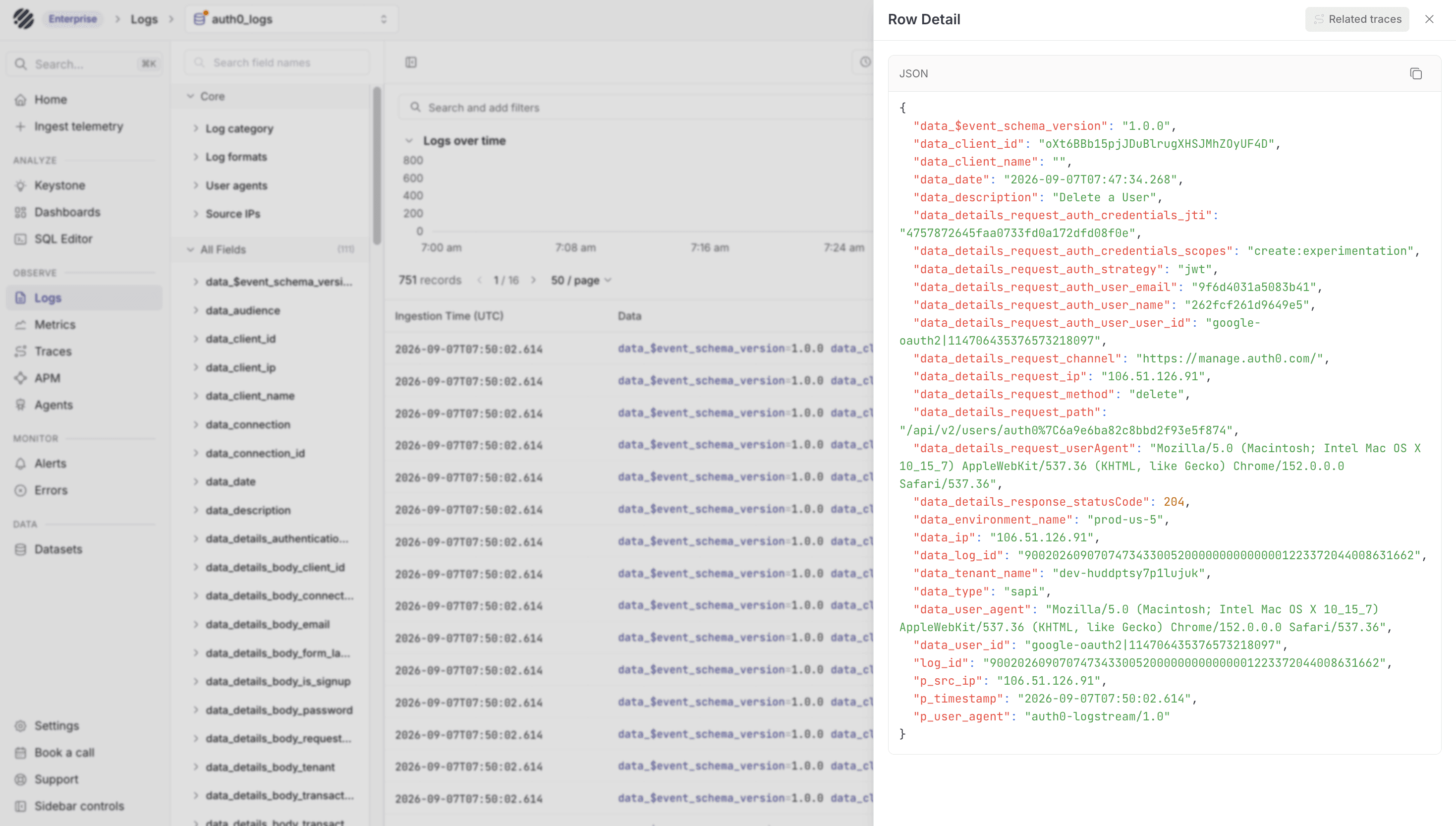Click the Parseable logo icon
This screenshot has width=1456, height=826.
(x=24, y=19)
